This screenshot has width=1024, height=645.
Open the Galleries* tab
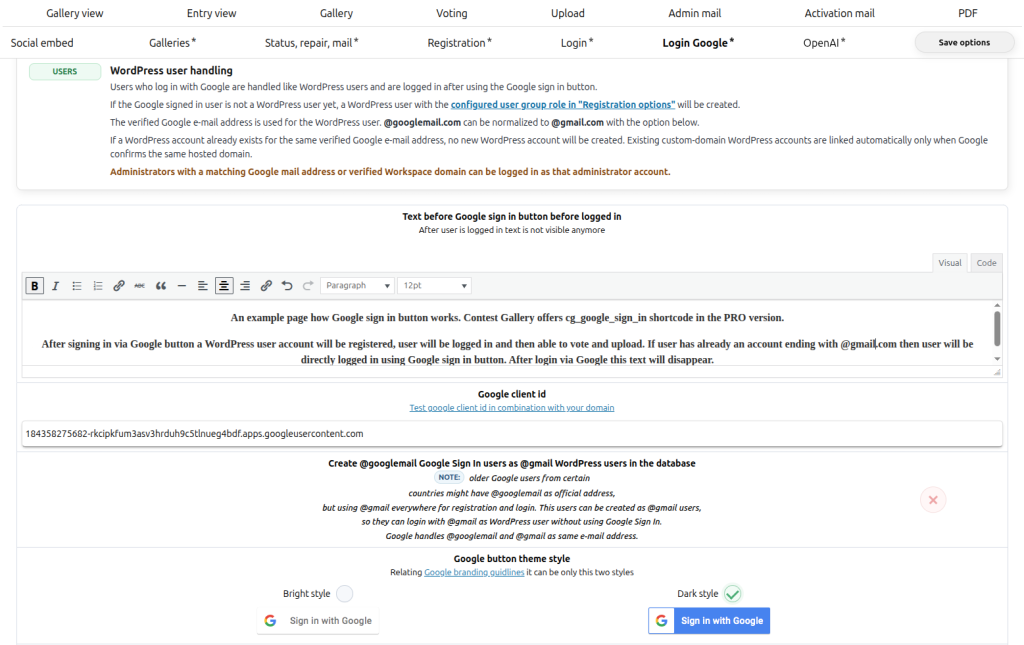(172, 43)
